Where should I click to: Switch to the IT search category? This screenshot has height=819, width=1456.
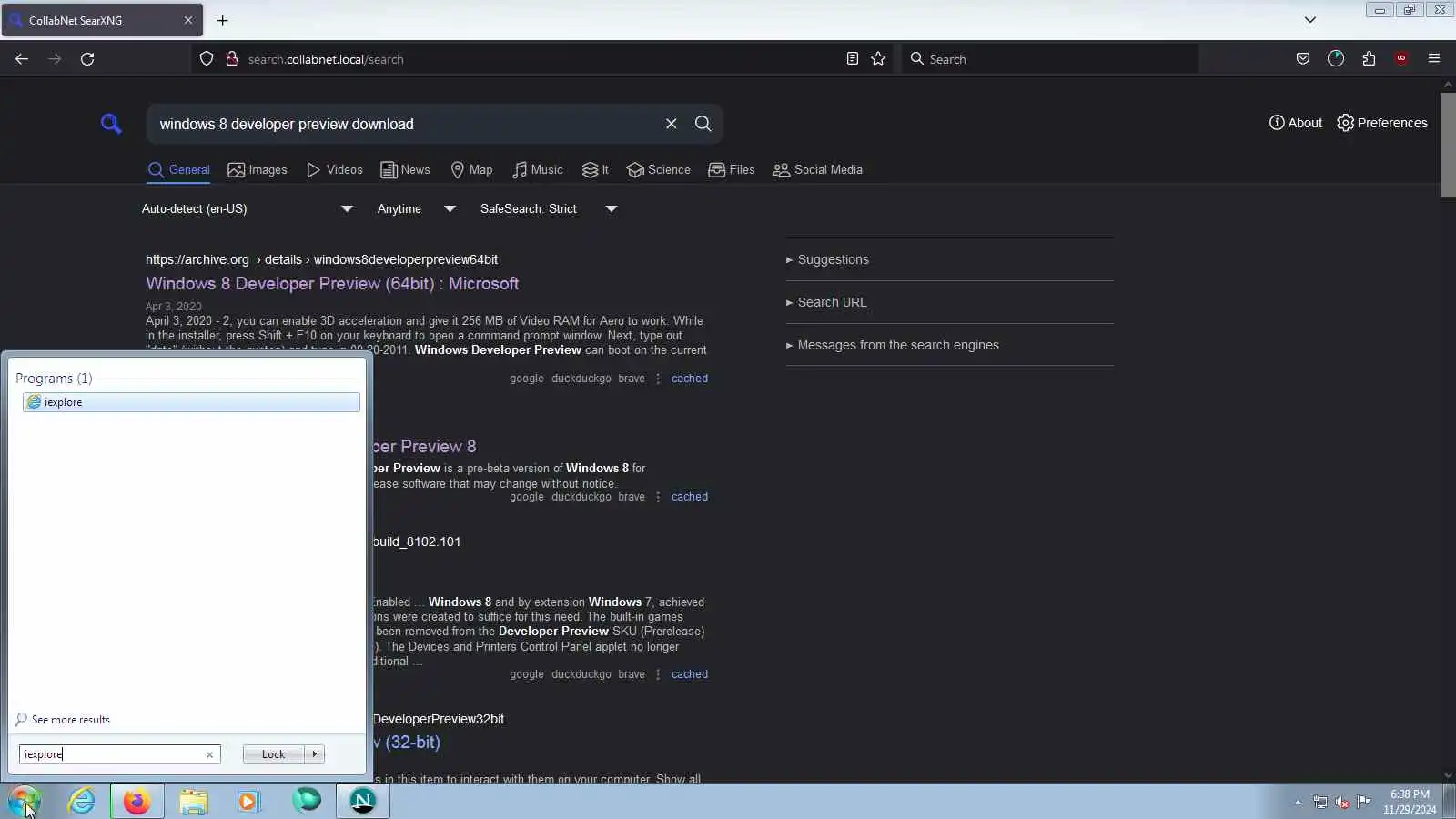coord(595,170)
